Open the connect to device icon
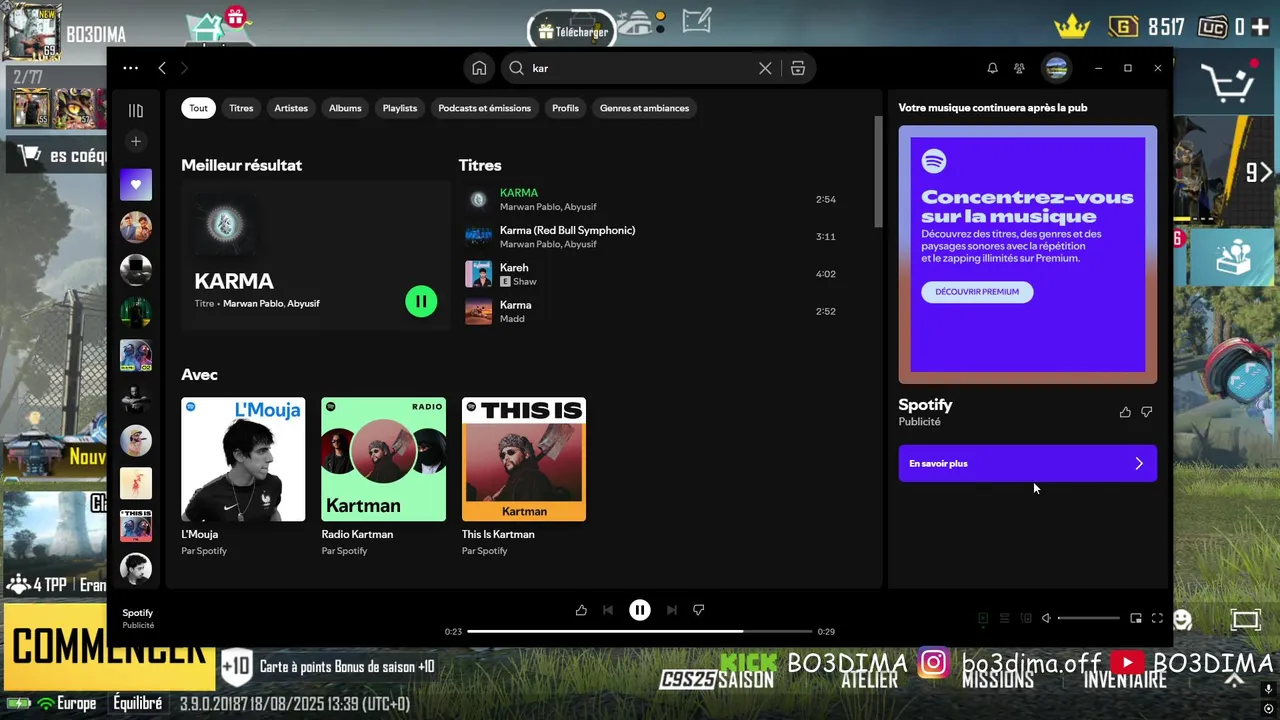The height and width of the screenshot is (720, 1280). pyautogui.click(x=1026, y=618)
